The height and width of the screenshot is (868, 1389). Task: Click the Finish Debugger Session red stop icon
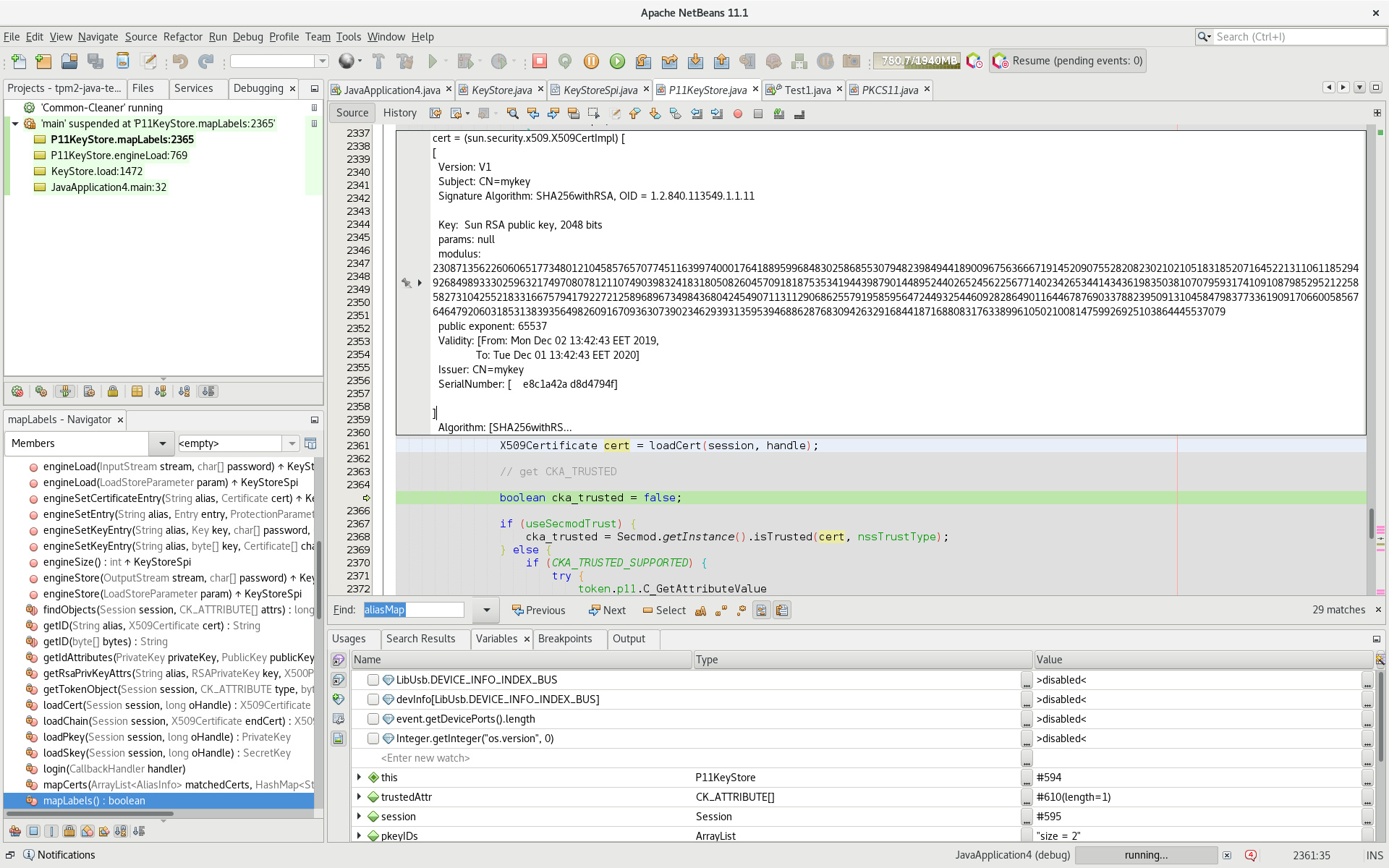540,61
